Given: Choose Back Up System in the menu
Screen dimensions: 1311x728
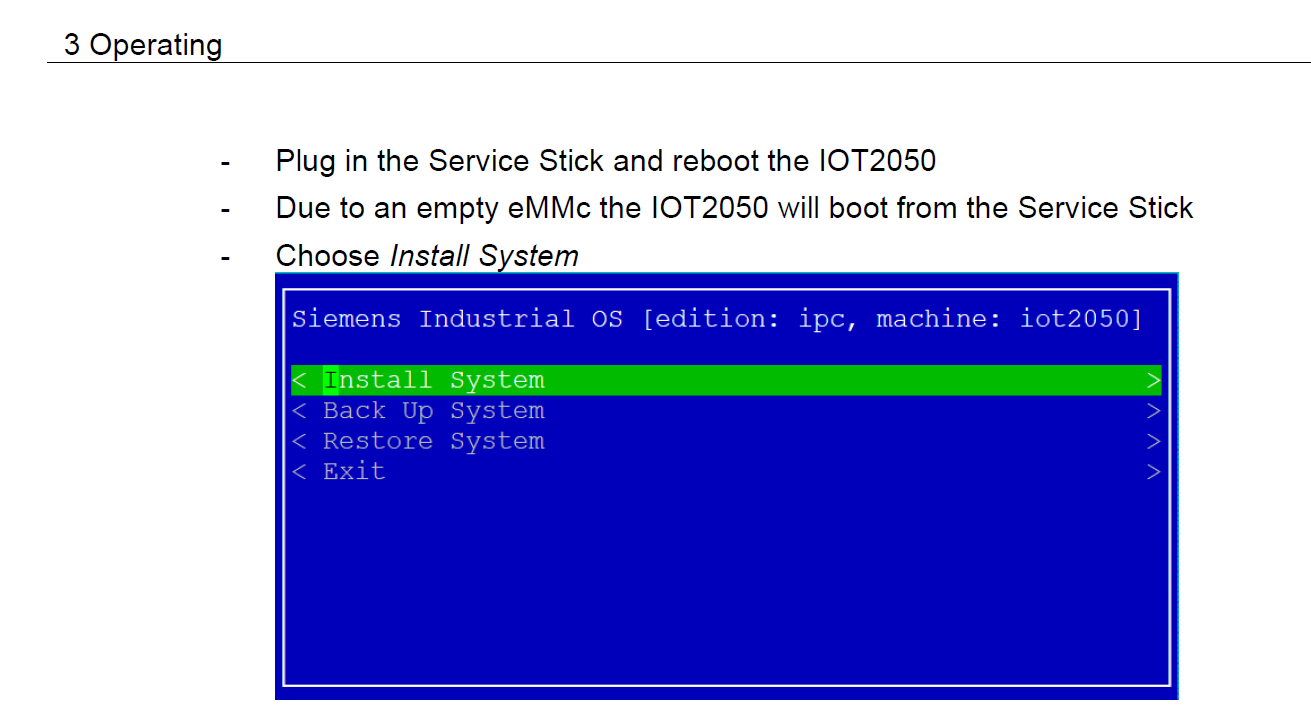Looking at the screenshot, I should [726, 411].
